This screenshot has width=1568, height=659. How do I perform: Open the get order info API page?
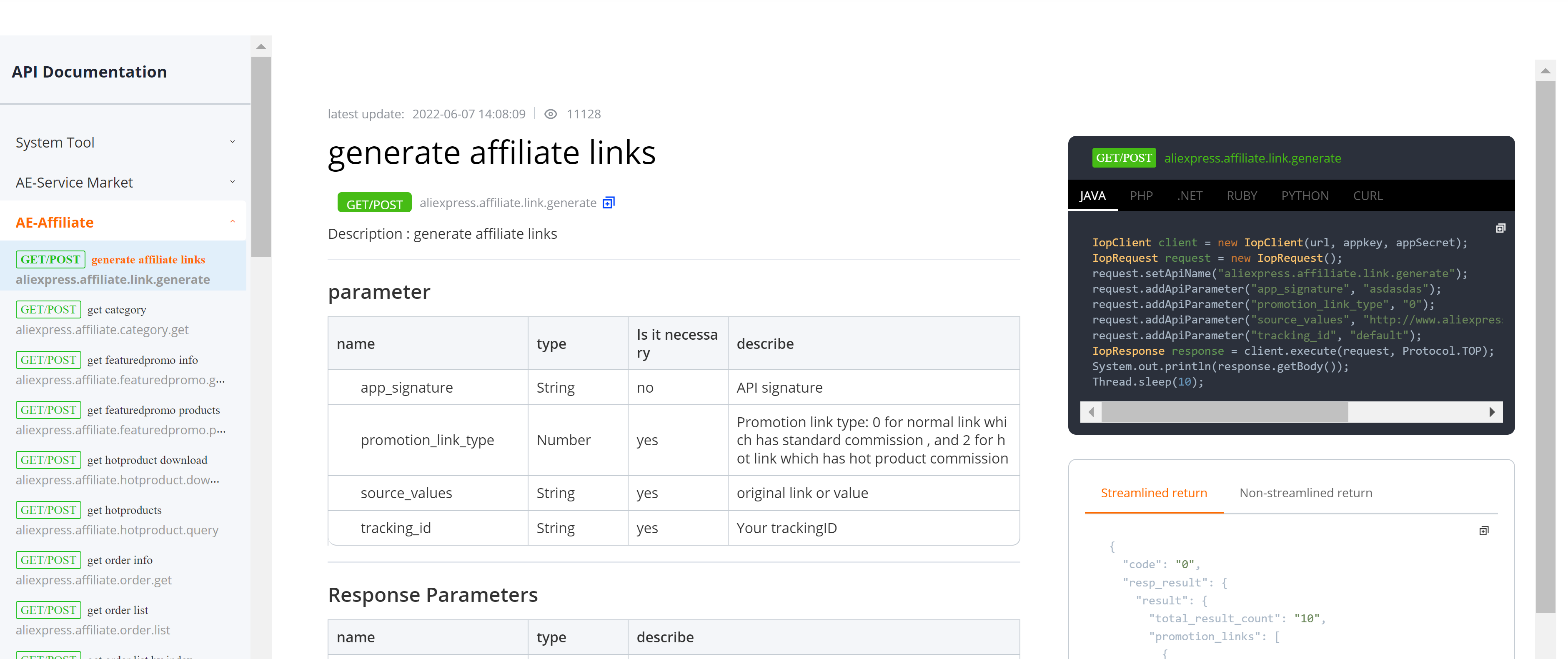click(123, 569)
